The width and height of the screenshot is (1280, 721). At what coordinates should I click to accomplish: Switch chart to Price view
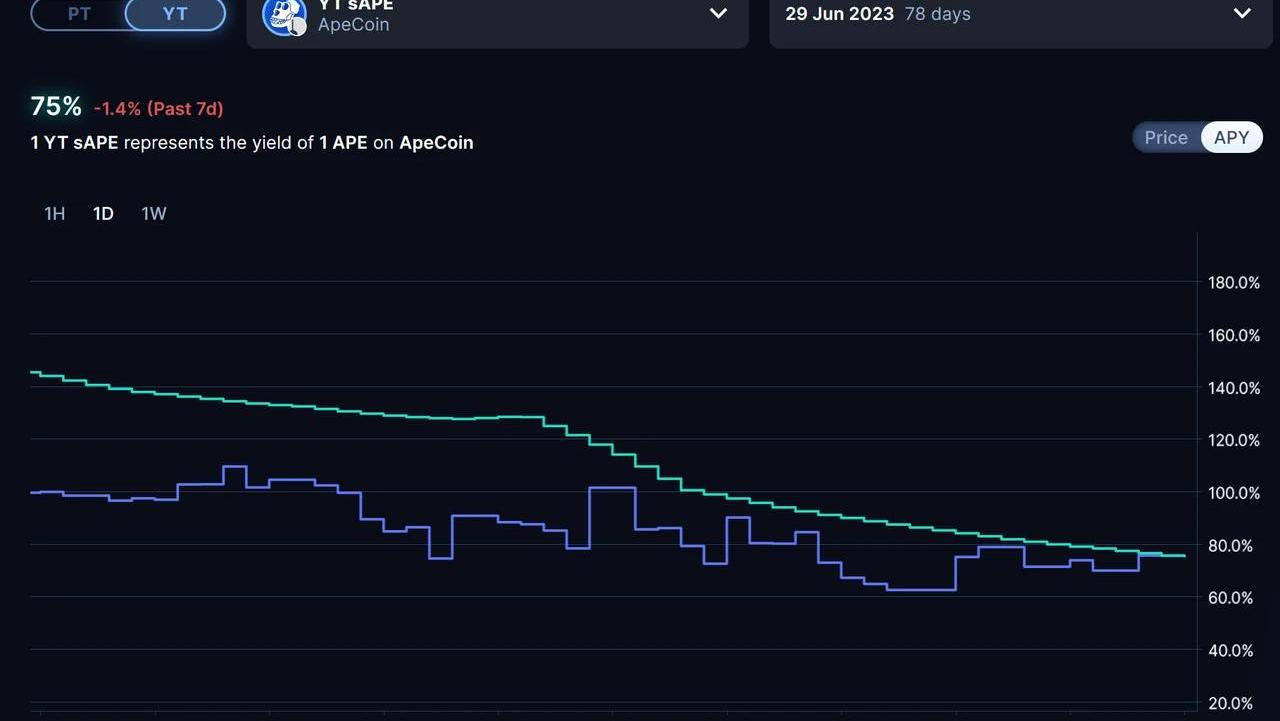pos(1166,138)
